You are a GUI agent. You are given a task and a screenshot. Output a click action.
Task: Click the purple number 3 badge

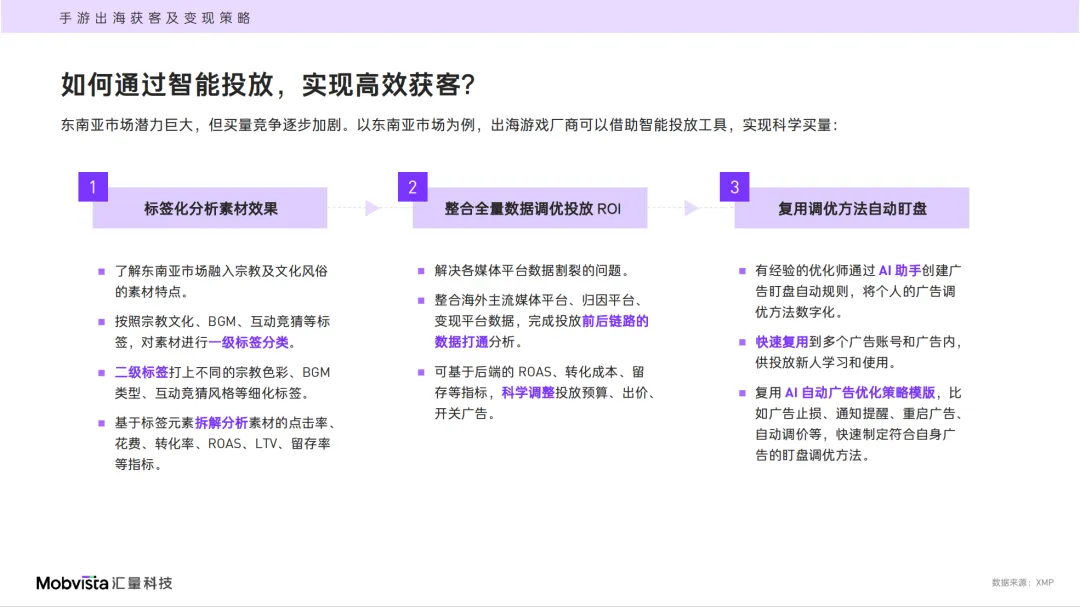(734, 187)
